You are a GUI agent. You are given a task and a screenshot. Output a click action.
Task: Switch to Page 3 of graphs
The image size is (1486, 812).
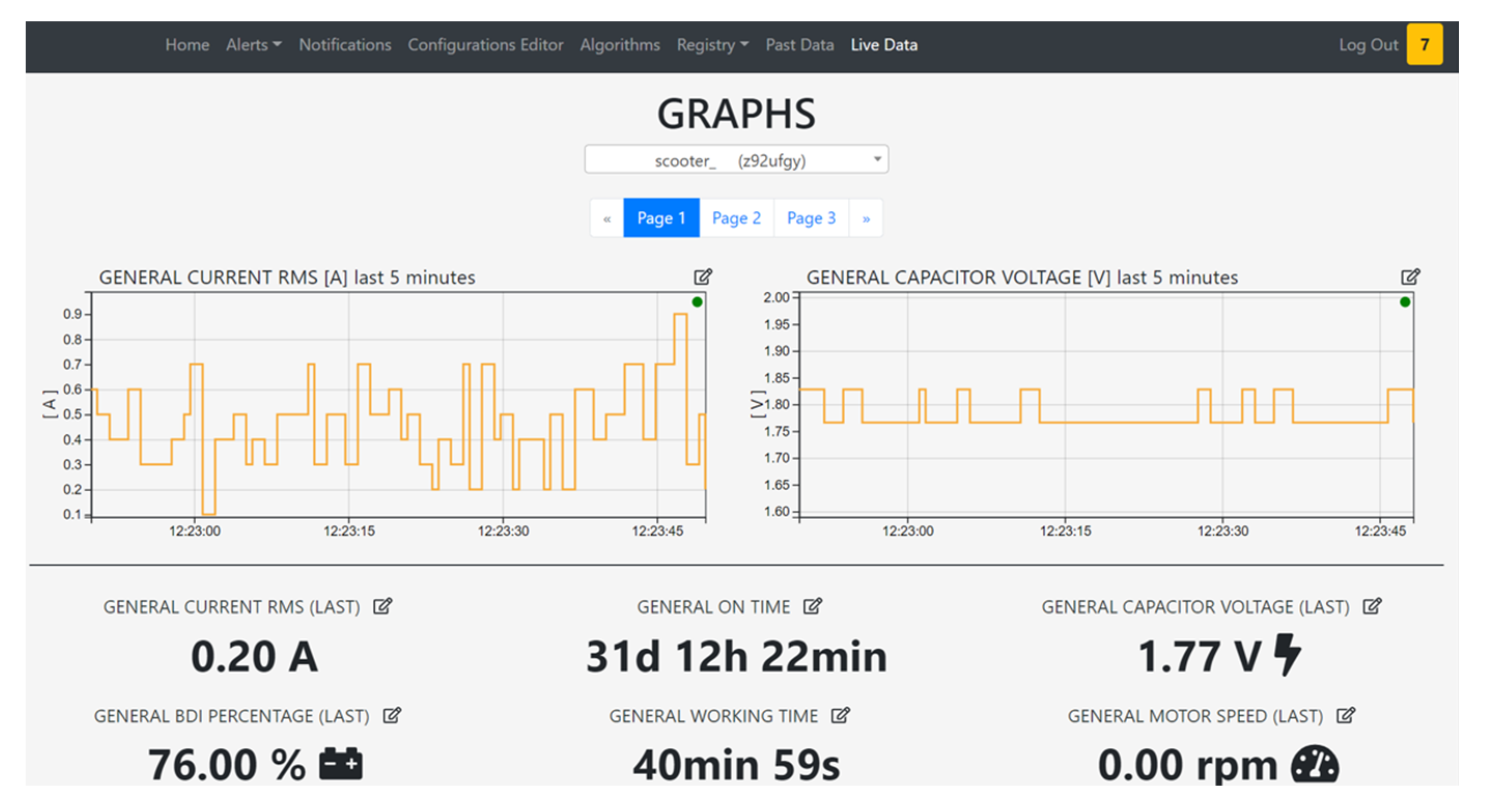810,218
